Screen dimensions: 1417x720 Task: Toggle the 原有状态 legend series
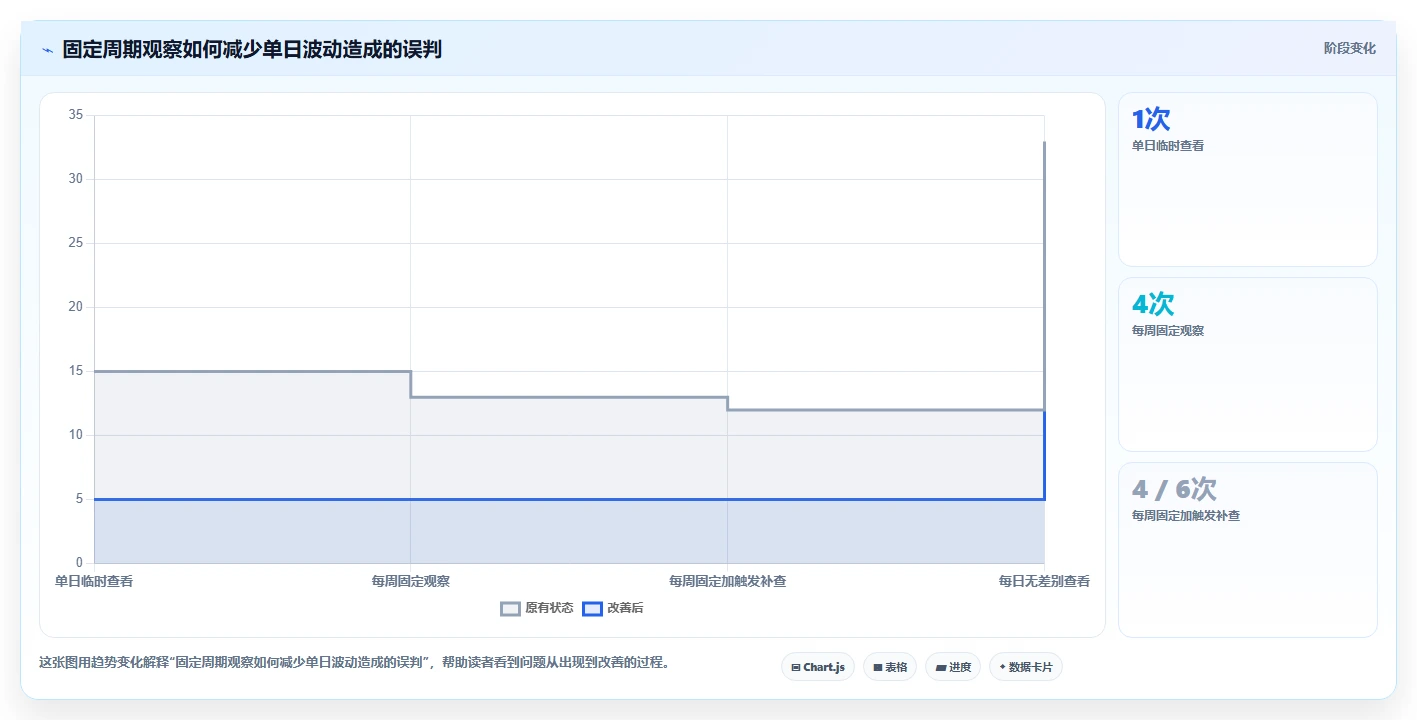[537, 608]
